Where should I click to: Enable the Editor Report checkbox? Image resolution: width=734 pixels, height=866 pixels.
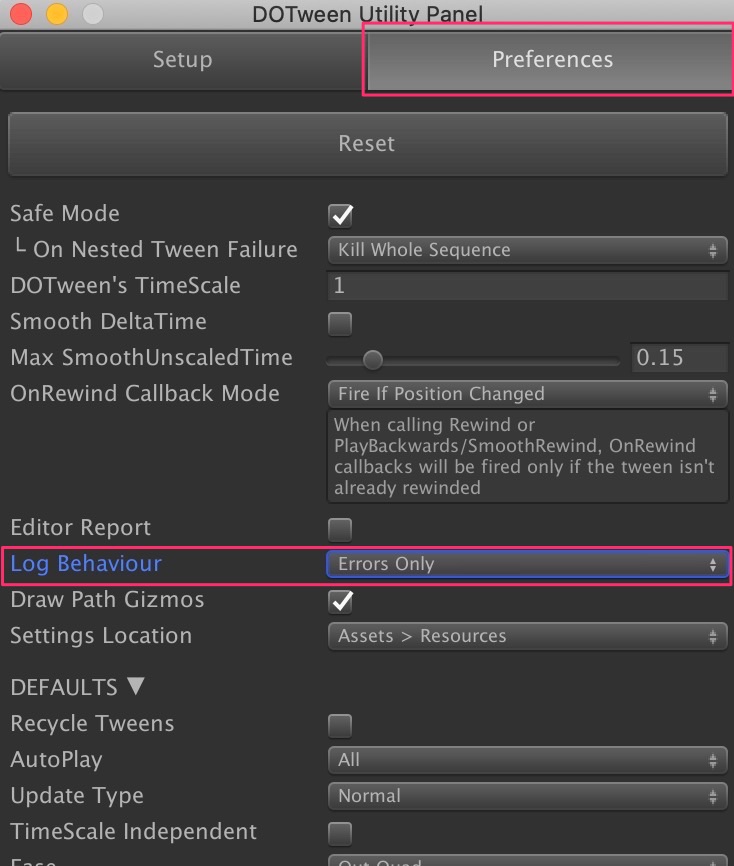[340, 530]
